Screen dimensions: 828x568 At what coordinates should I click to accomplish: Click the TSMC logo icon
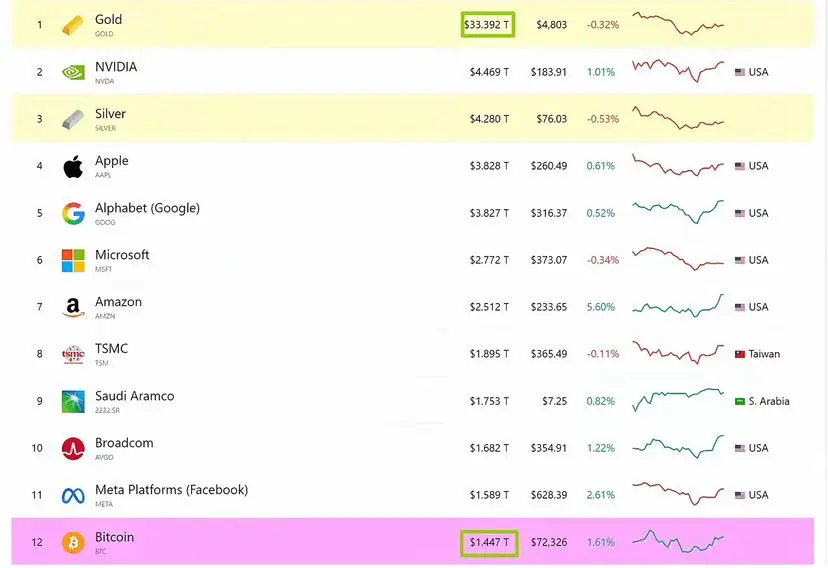tap(73, 354)
